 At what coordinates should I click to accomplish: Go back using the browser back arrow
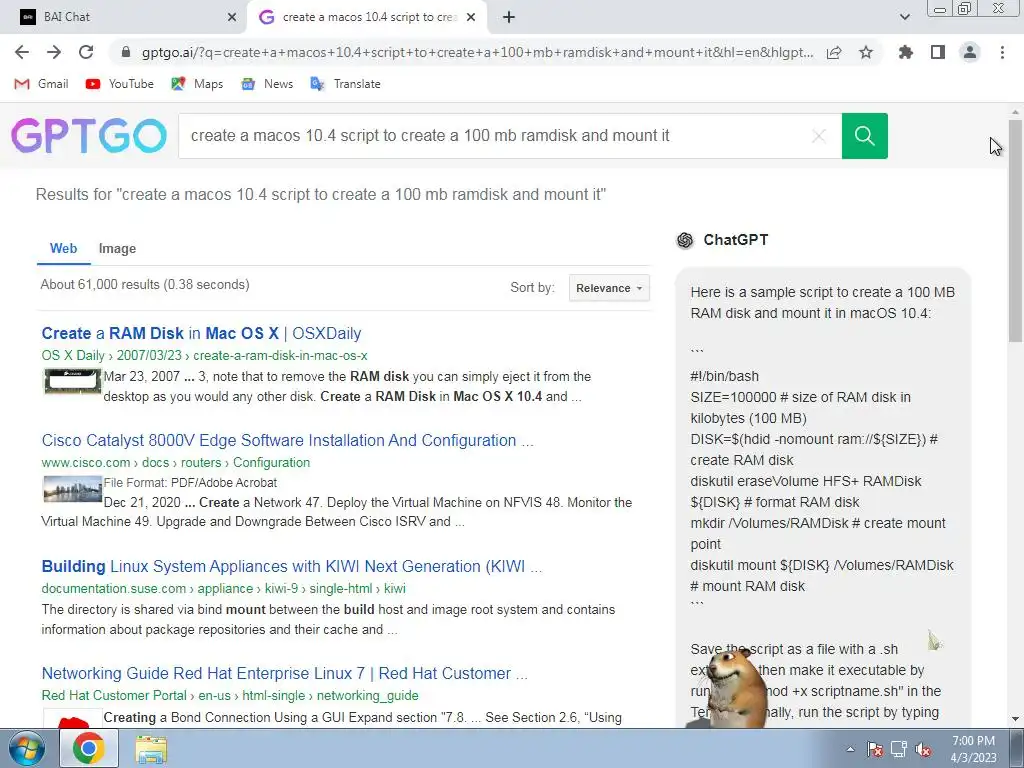pos(22,52)
